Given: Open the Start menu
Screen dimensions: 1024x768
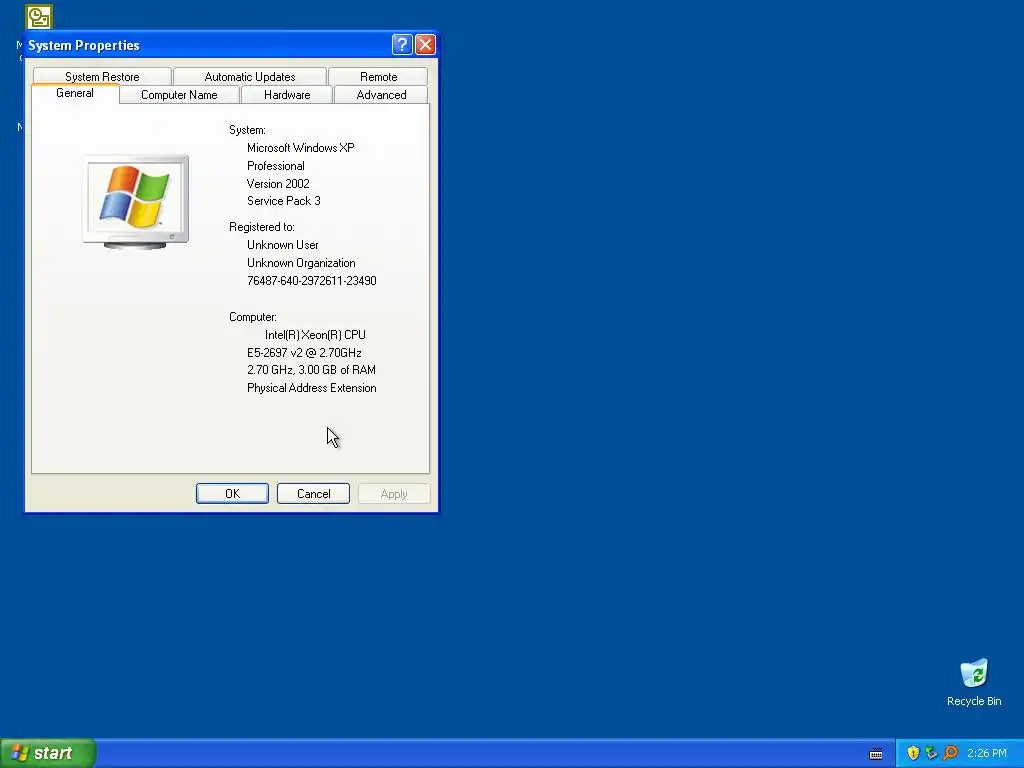Looking at the screenshot, I should [x=48, y=753].
